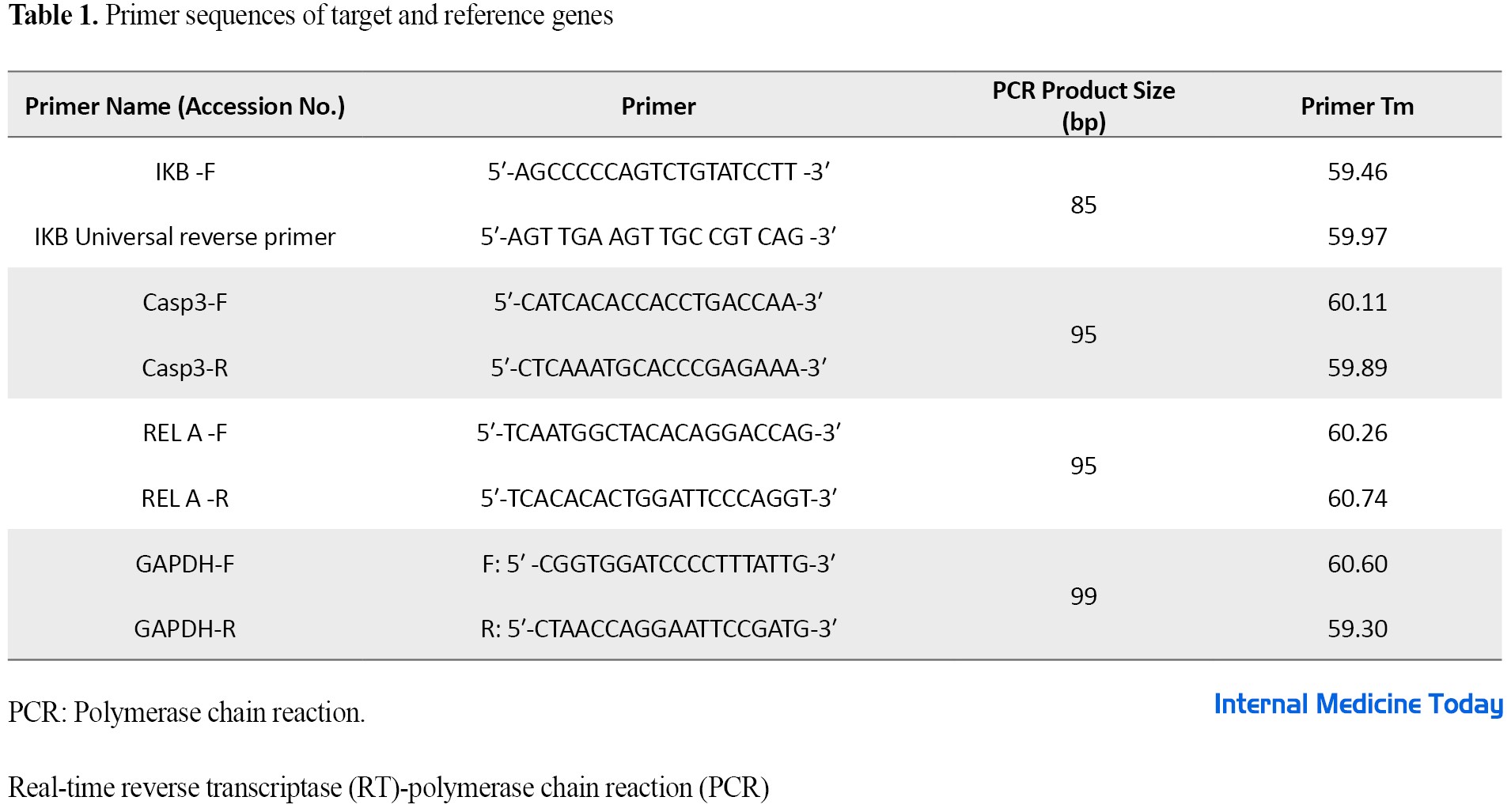Click the PCR abbreviation footnote
The height and width of the screenshot is (812, 1511).
[x=187, y=712]
